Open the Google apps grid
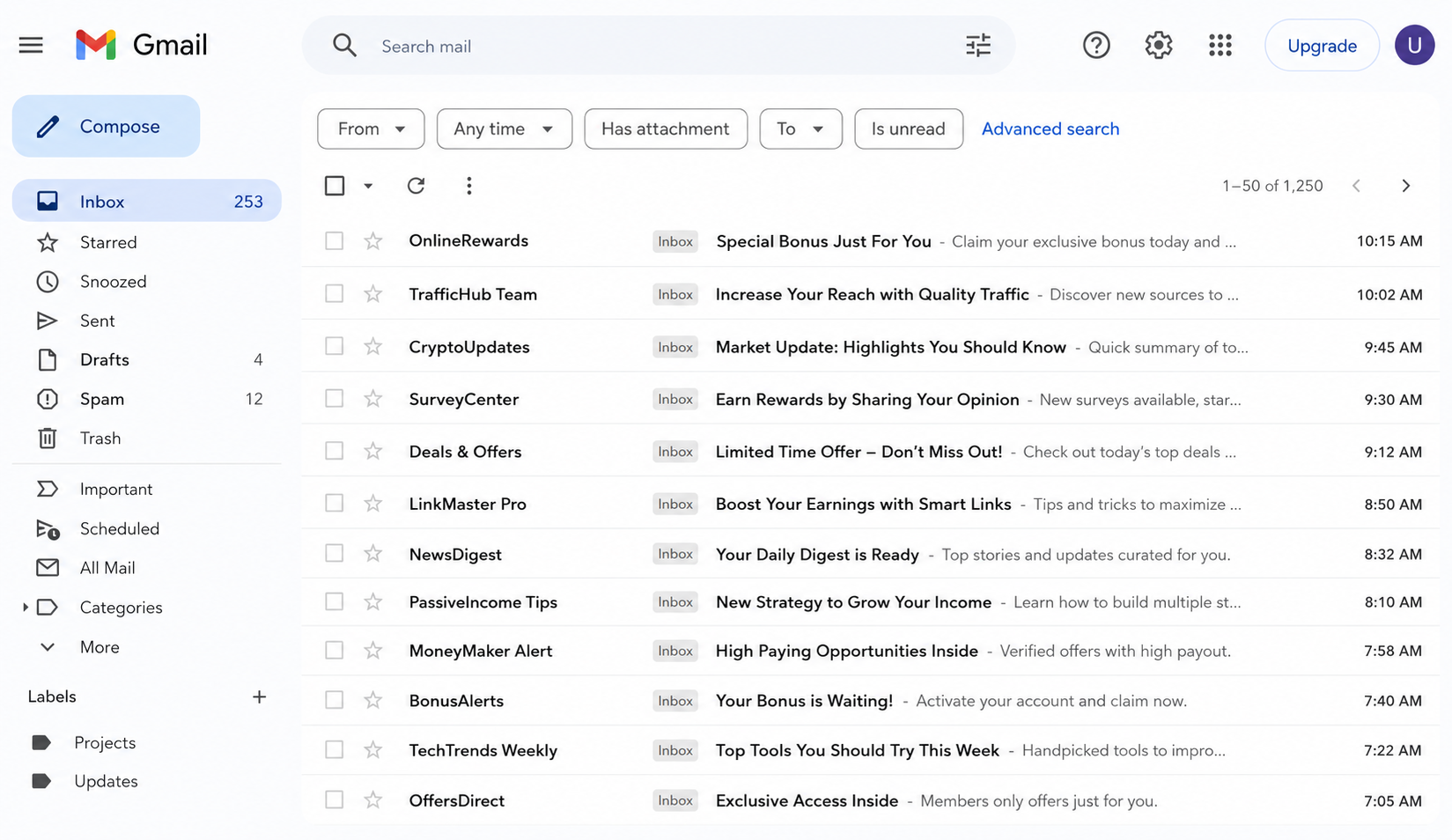 click(x=1220, y=45)
